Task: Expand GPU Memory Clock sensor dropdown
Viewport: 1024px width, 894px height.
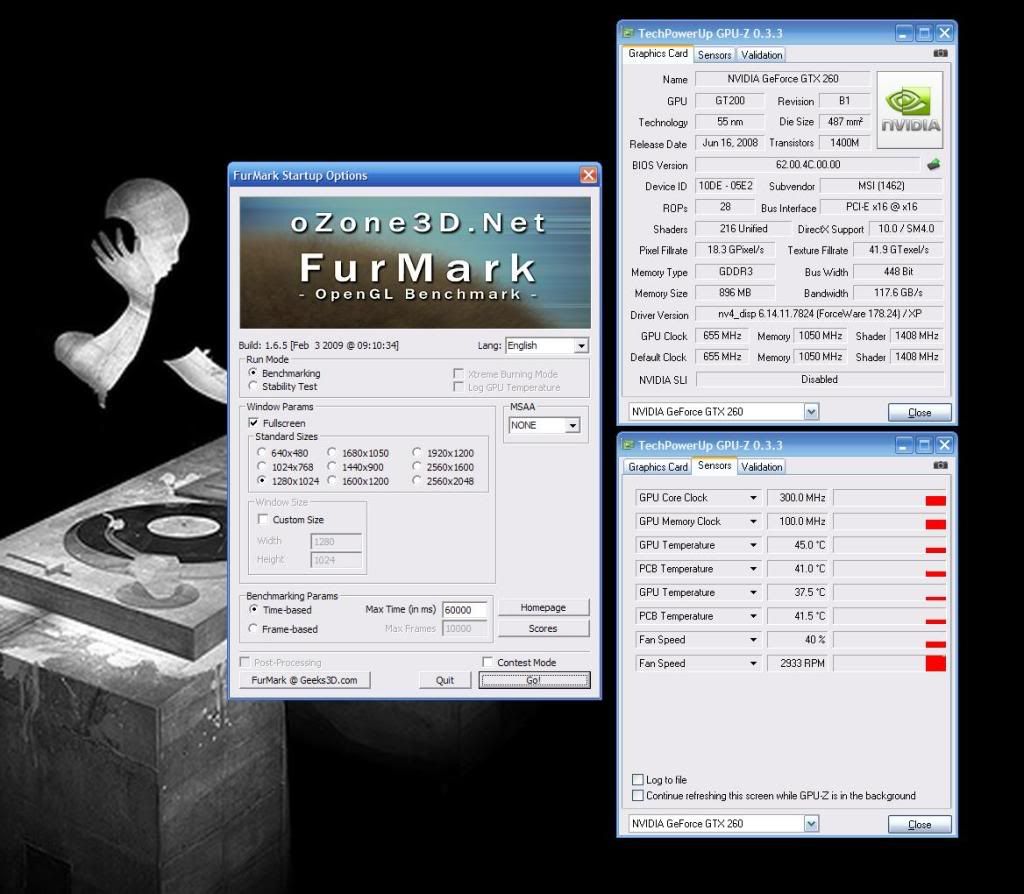Action: click(x=753, y=521)
